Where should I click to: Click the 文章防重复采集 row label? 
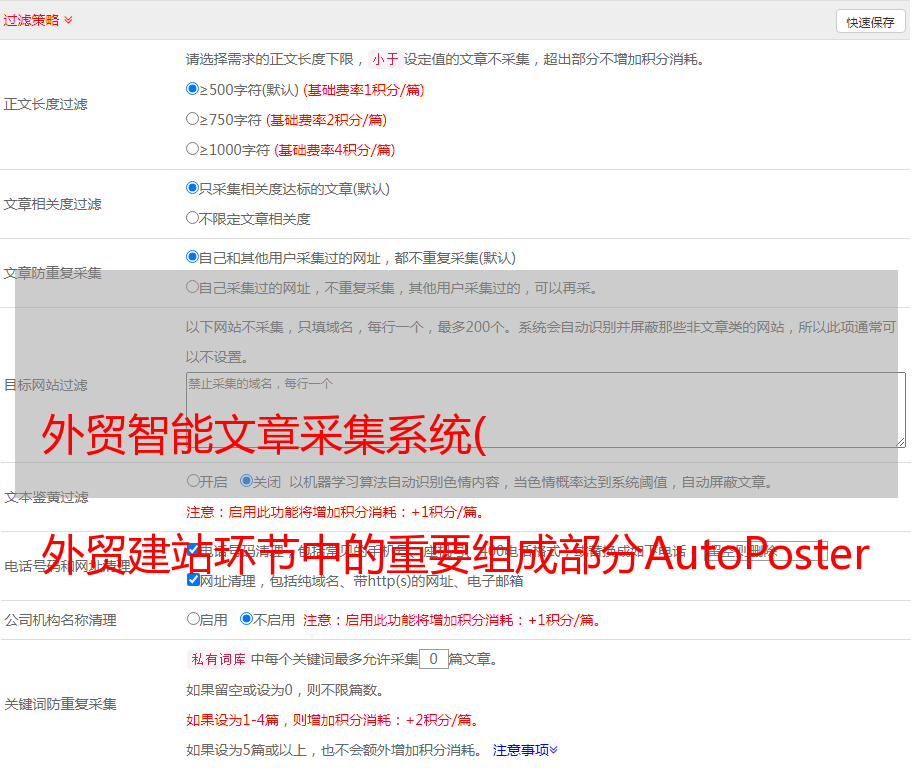52,273
